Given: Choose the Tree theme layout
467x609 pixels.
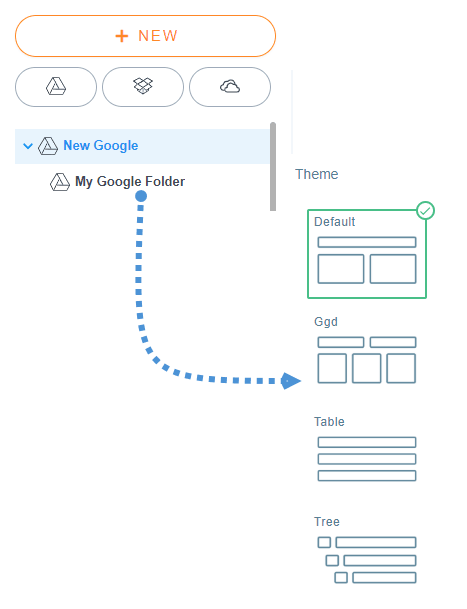Looking at the screenshot, I should coord(367,550).
